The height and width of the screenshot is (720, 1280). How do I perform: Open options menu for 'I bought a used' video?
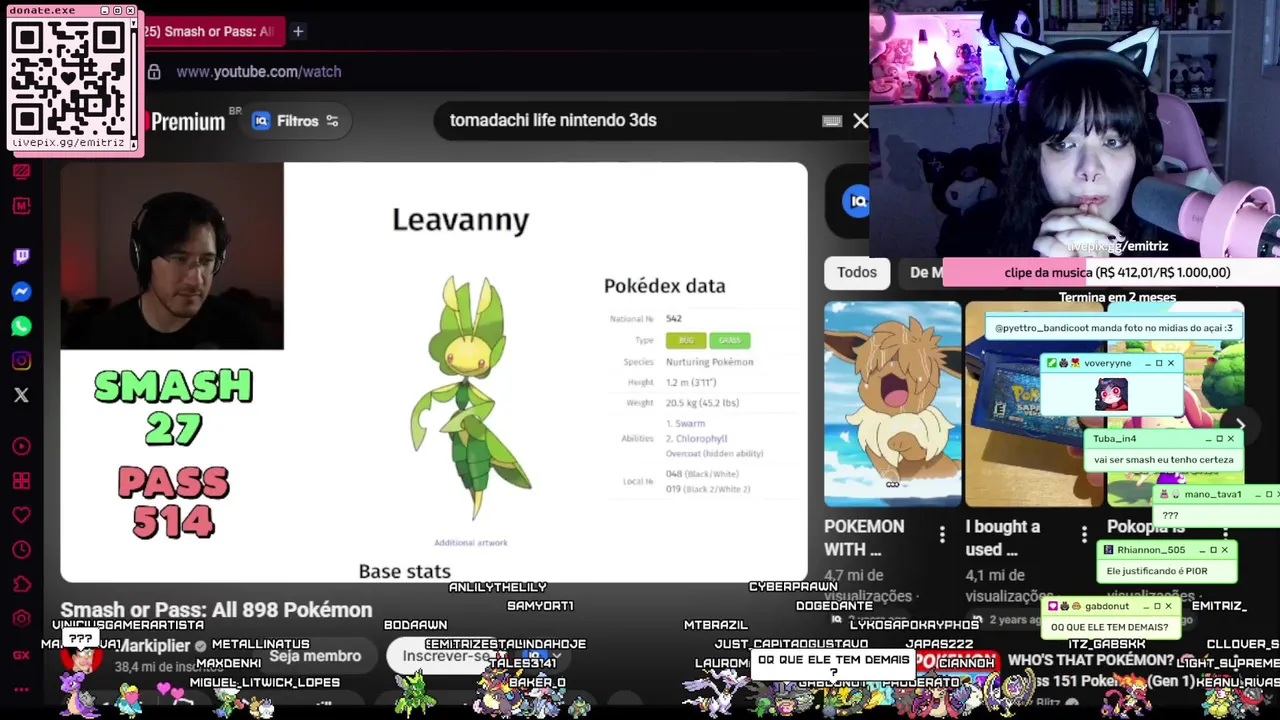coord(1084,536)
